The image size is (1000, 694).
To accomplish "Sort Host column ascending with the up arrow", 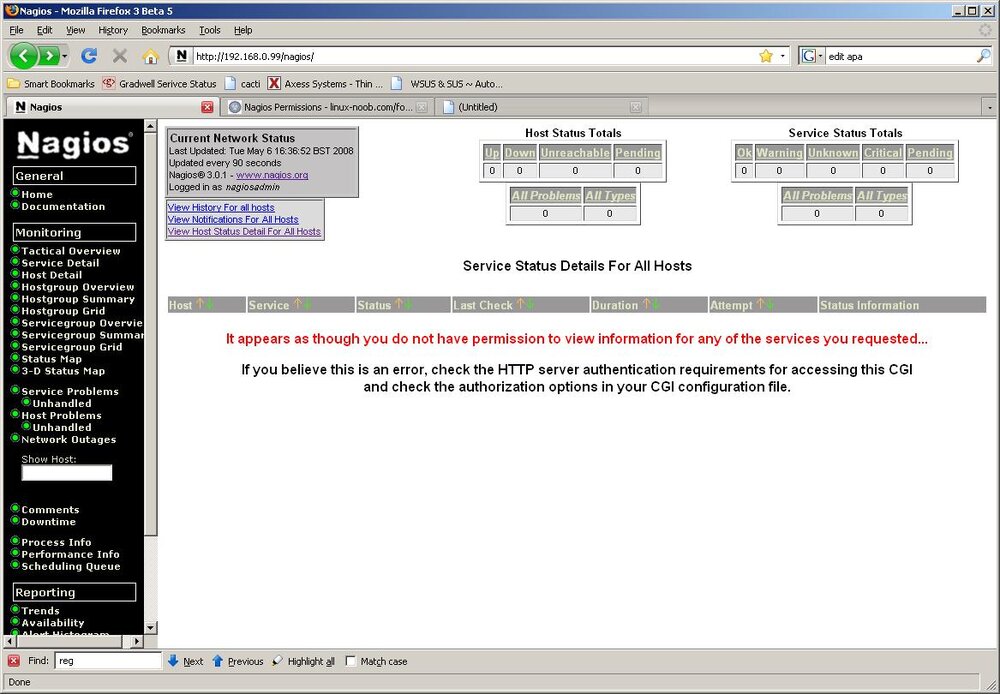I will 200,304.
